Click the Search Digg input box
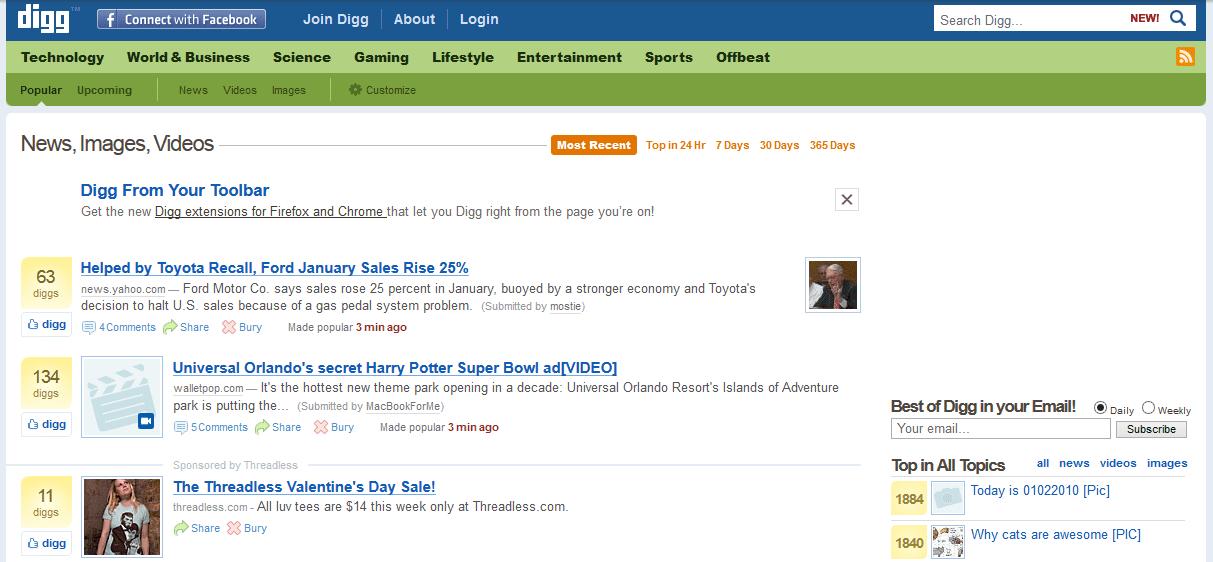 [x=1030, y=19]
